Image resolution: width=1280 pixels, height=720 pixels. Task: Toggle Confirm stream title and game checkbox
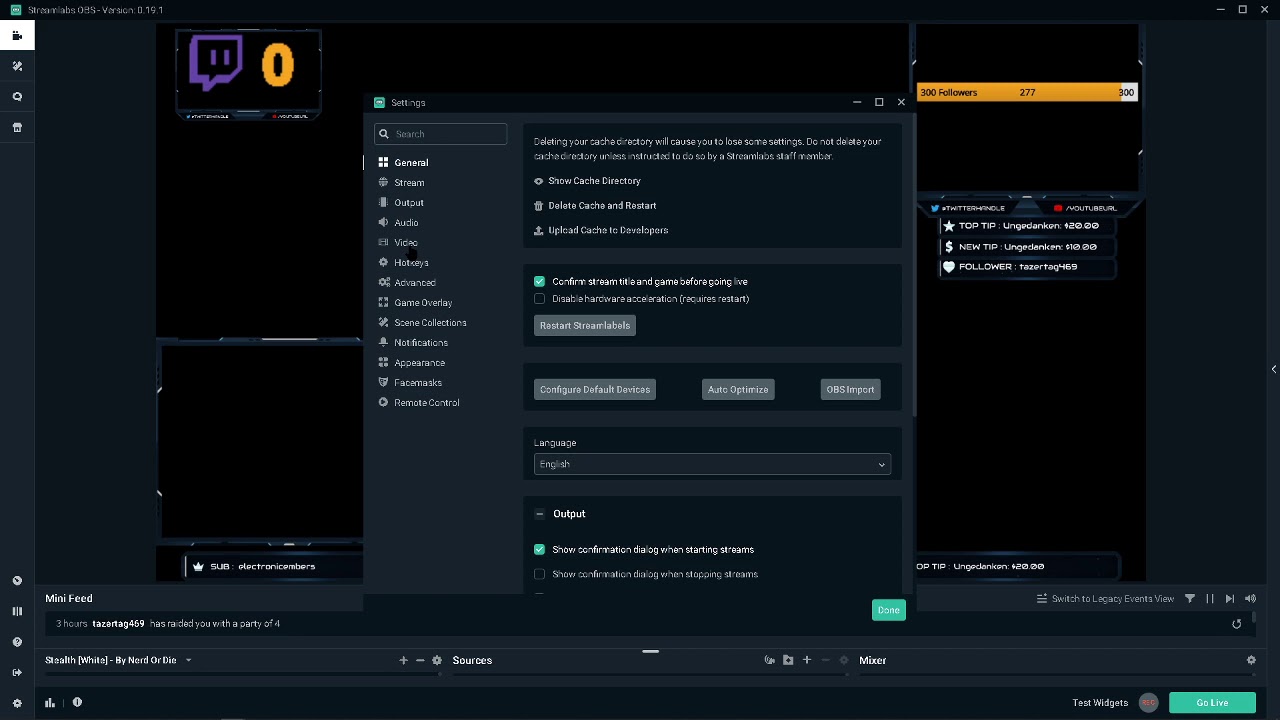point(540,282)
